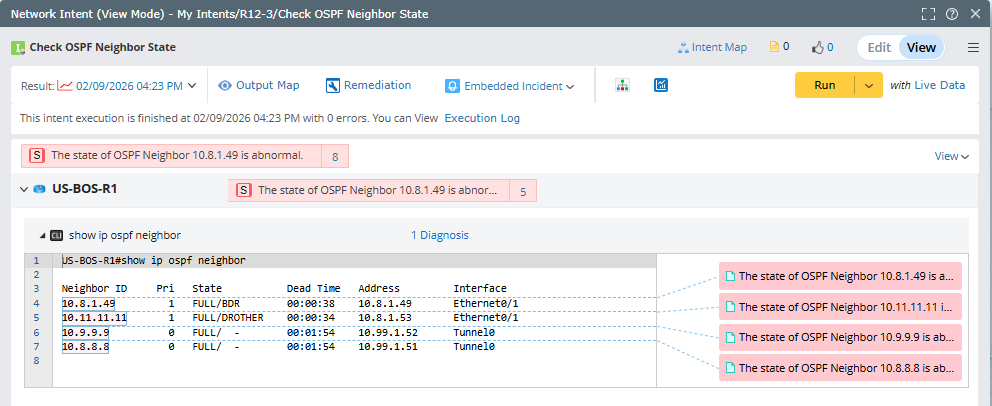Open the Execution Log link
Screen dimensions: 992x406
(x=482, y=118)
